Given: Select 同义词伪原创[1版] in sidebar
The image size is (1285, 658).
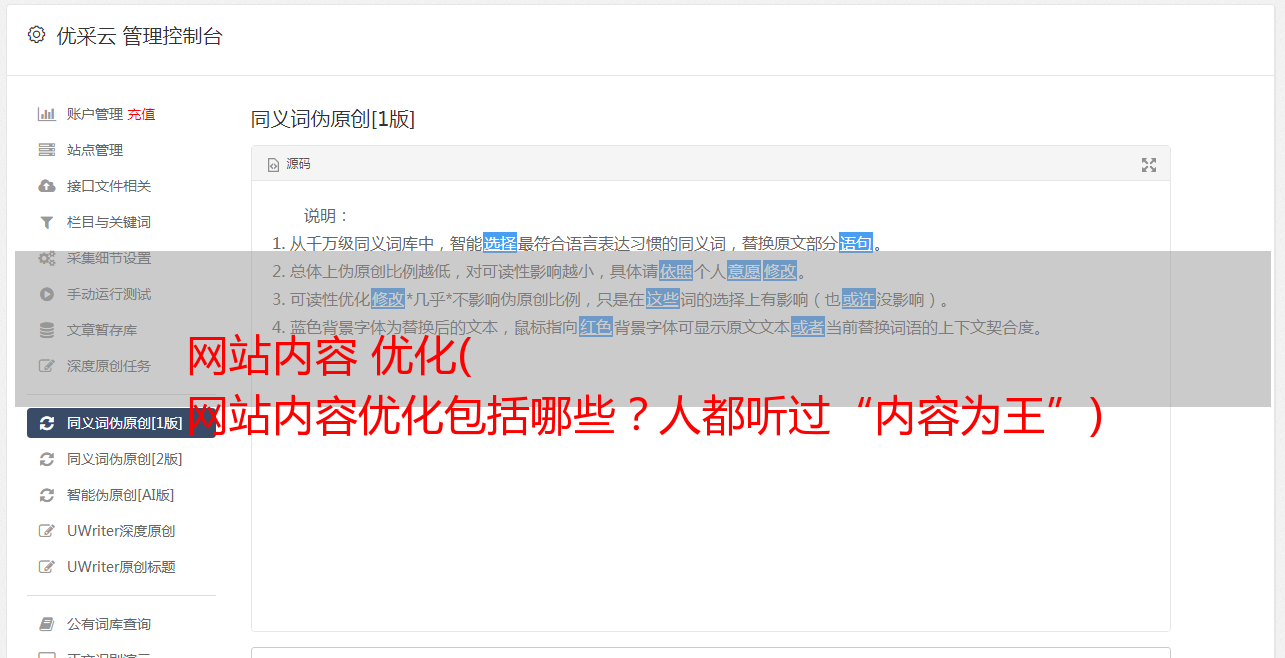Looking at the screenshot, I should click(x=121, y=423).
